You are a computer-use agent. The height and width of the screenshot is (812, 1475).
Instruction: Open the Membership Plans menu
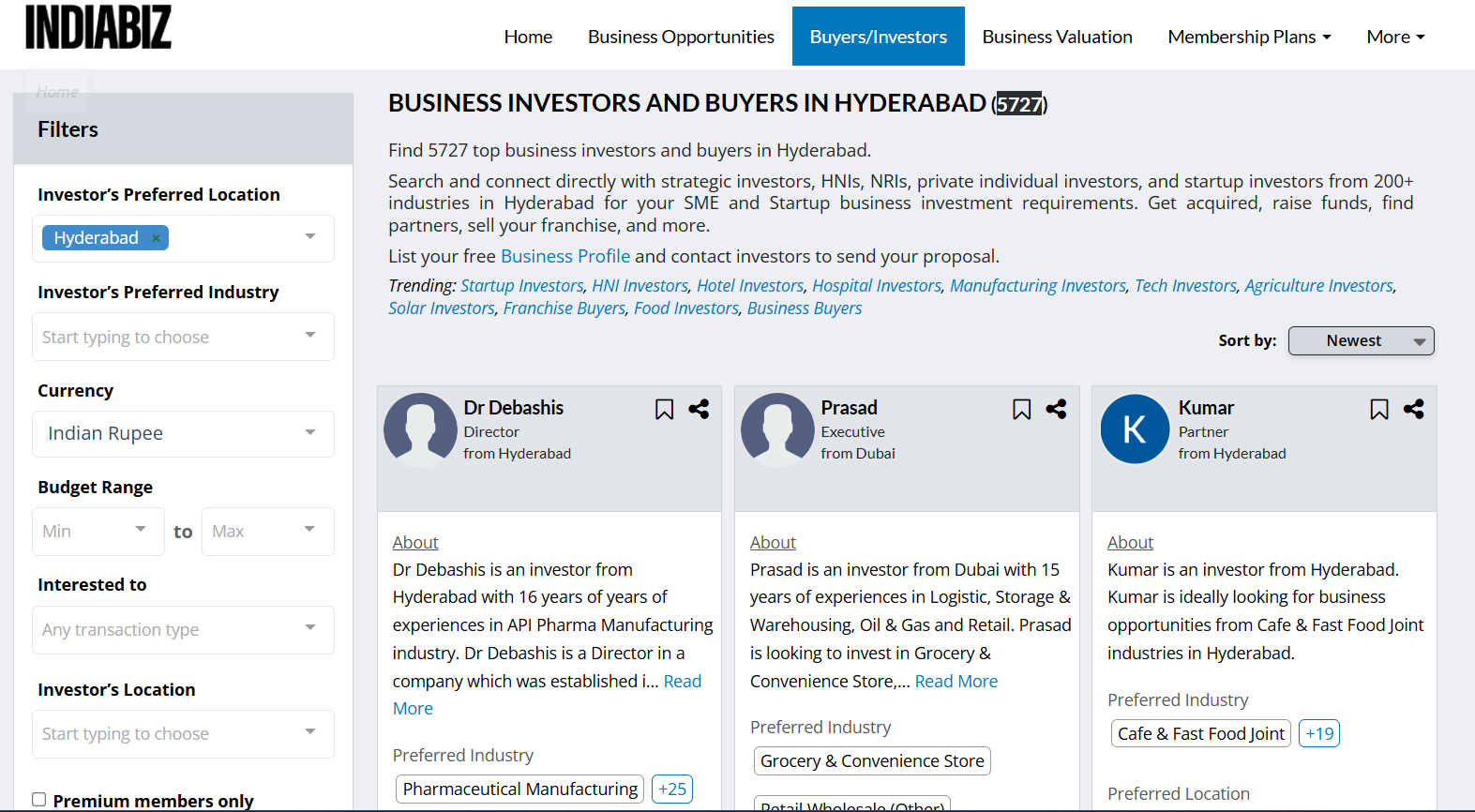(x=1249, y=37)
